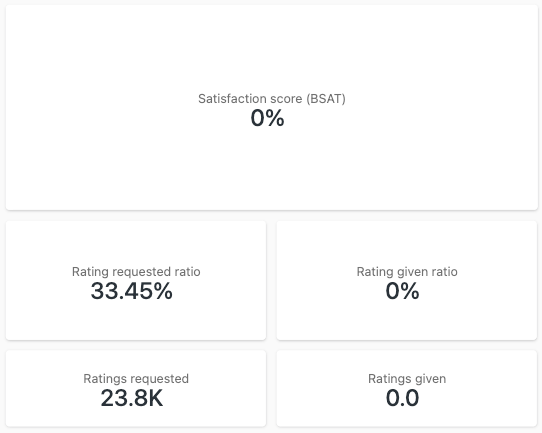This screenshot has height=433, width=542.
Task: Open the Ratings given card
Action: [x=407, y=388]
